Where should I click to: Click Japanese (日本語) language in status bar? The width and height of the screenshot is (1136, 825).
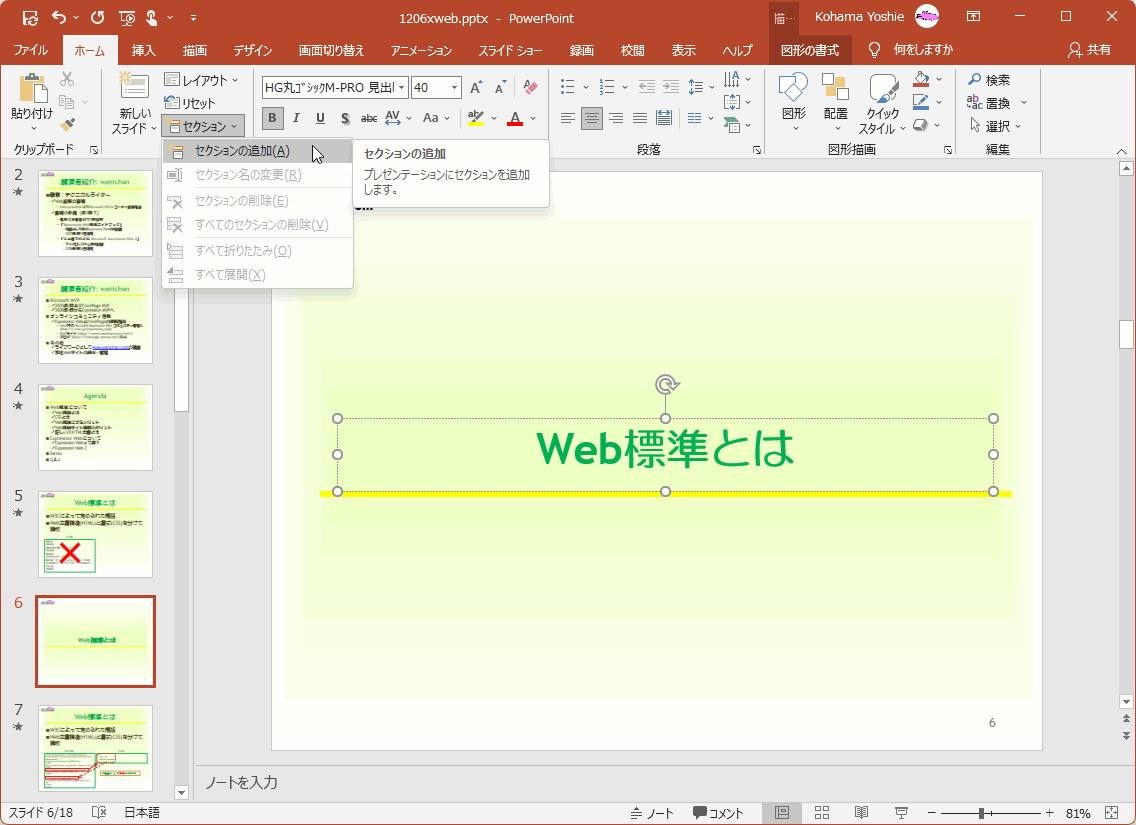[142, 813]
